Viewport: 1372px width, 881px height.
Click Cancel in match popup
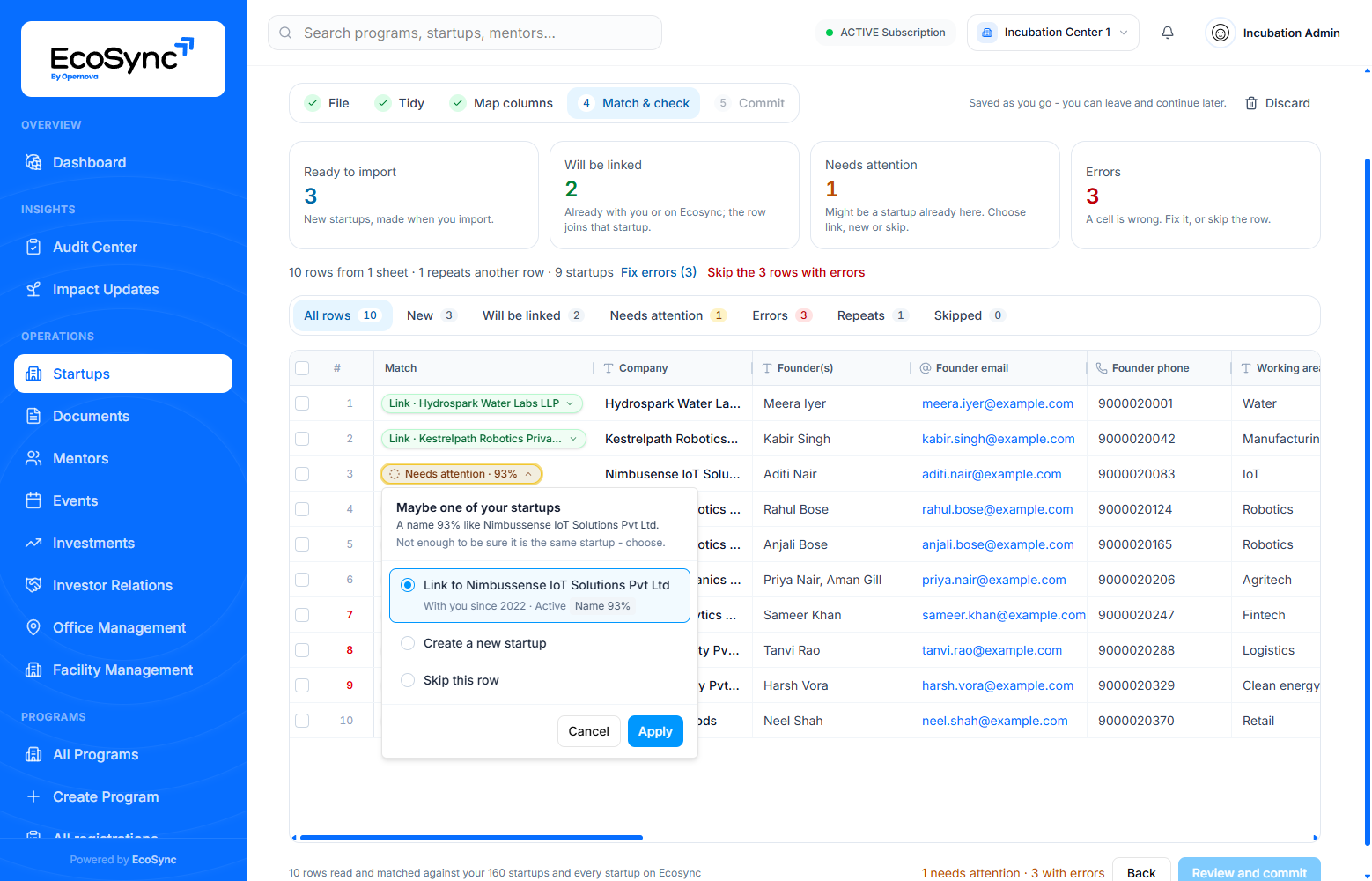[588, 731]
